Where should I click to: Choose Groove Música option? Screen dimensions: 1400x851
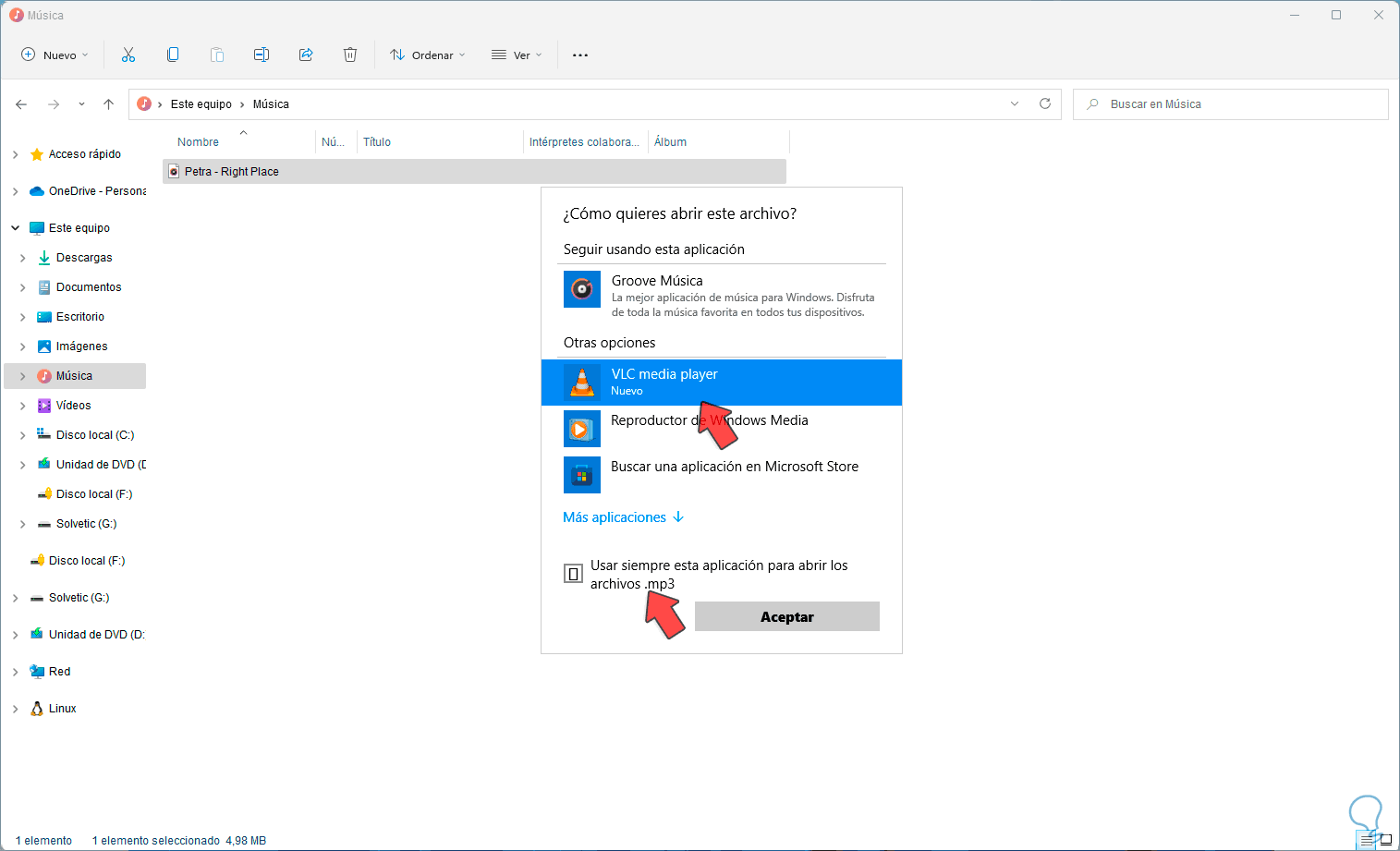[x=722, y=295]
